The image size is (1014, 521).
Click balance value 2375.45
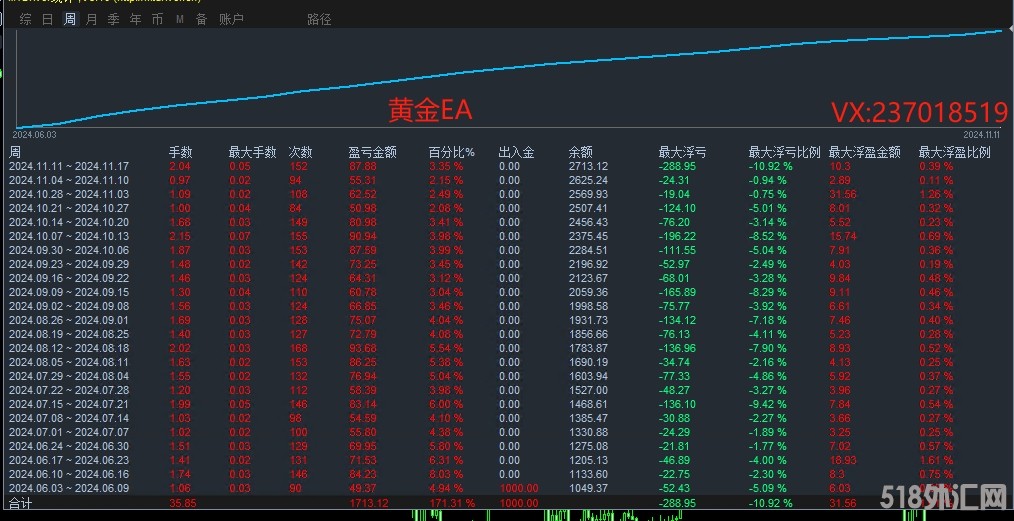click(588, 236)
